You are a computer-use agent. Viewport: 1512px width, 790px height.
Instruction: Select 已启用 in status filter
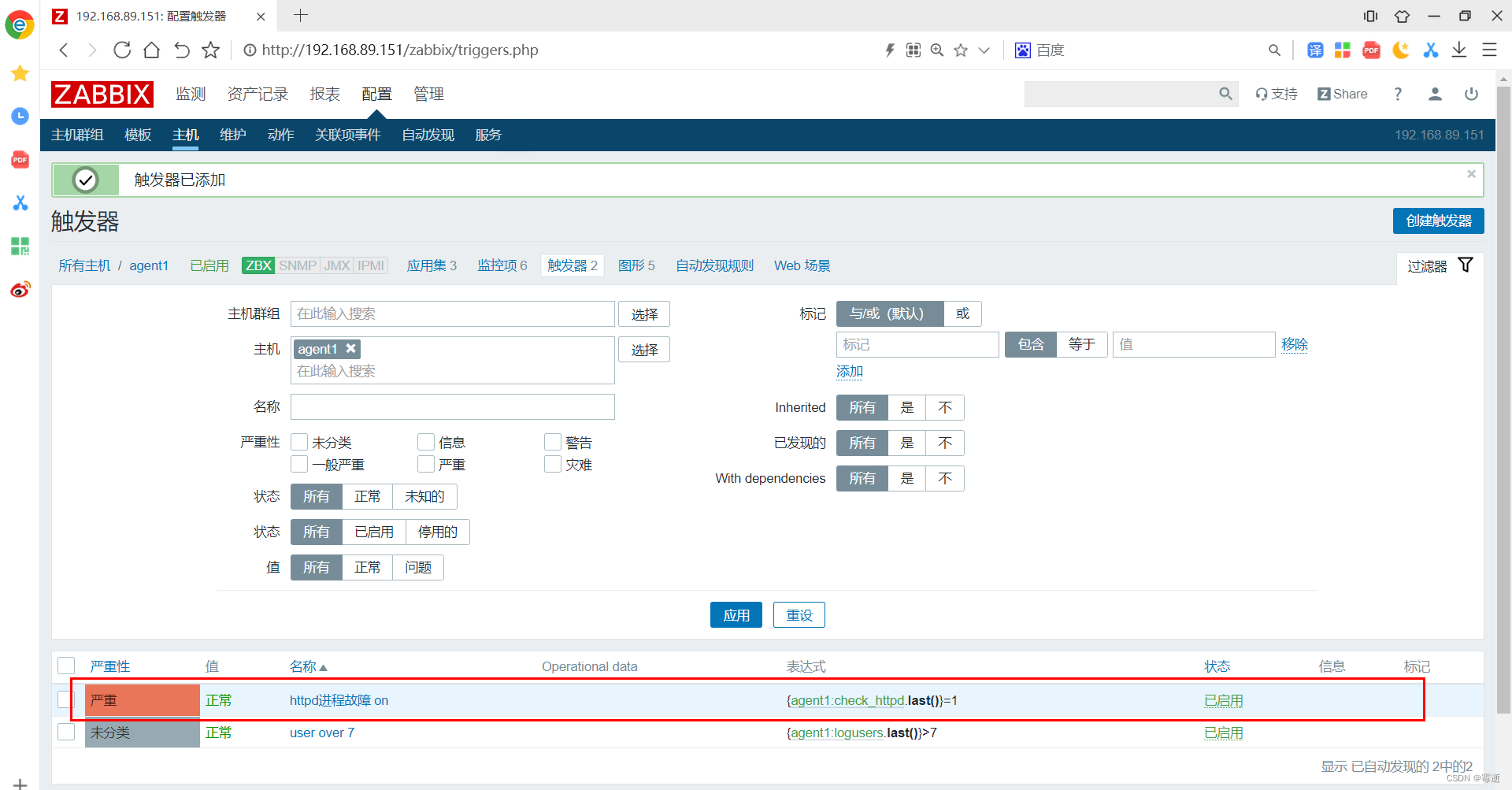(x=374, y=532)
